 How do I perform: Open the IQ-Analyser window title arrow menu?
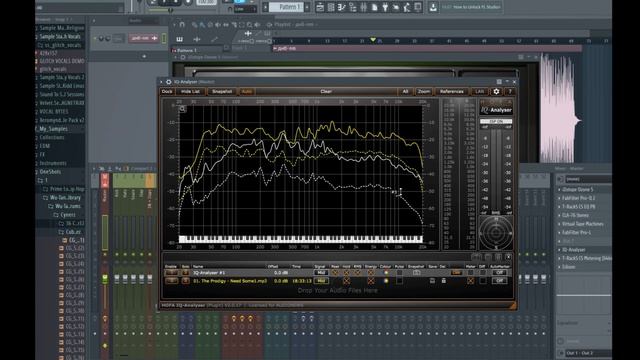click(162, 82)
